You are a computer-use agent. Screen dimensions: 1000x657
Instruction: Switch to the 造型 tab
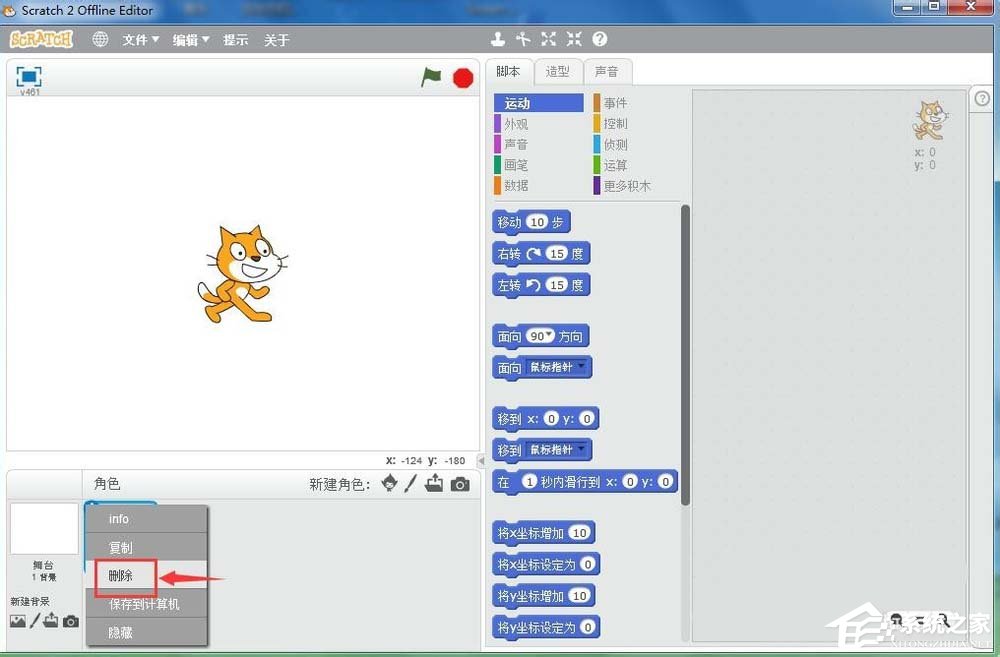coord(558,71)
